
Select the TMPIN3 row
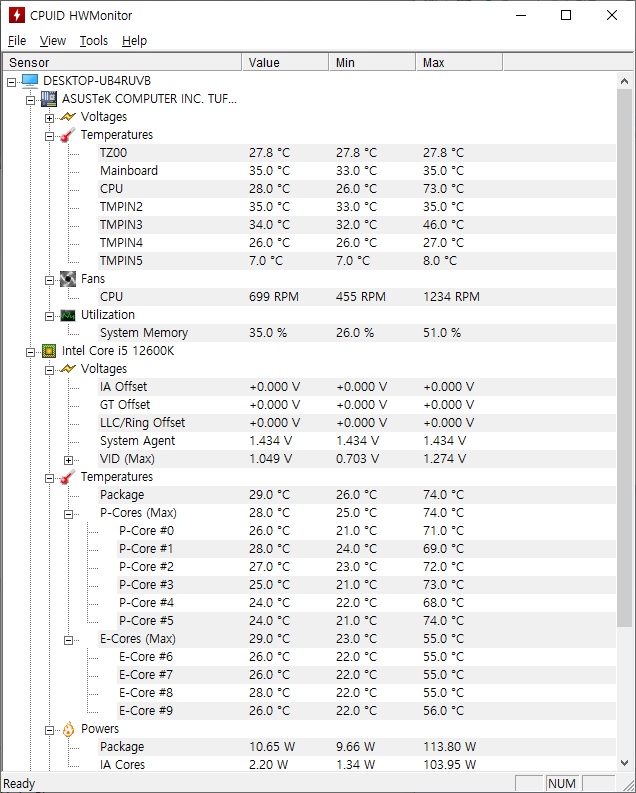point(356,225)
